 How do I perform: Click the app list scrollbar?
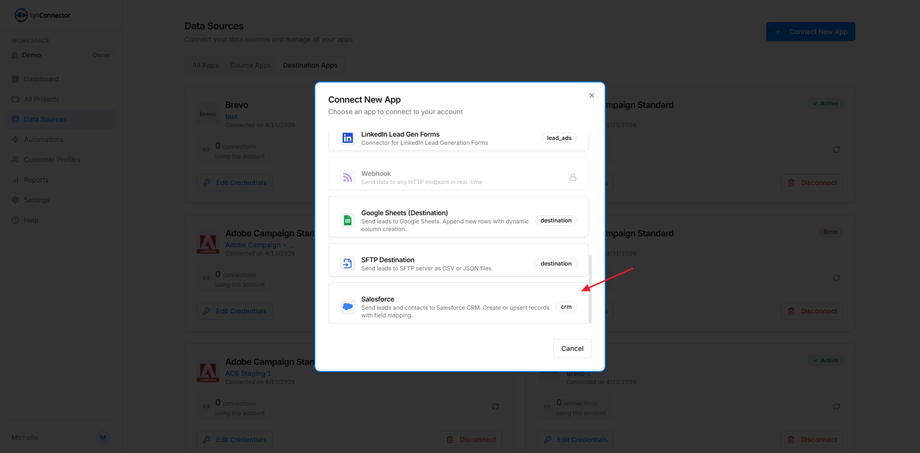click(x=590, y=289)
